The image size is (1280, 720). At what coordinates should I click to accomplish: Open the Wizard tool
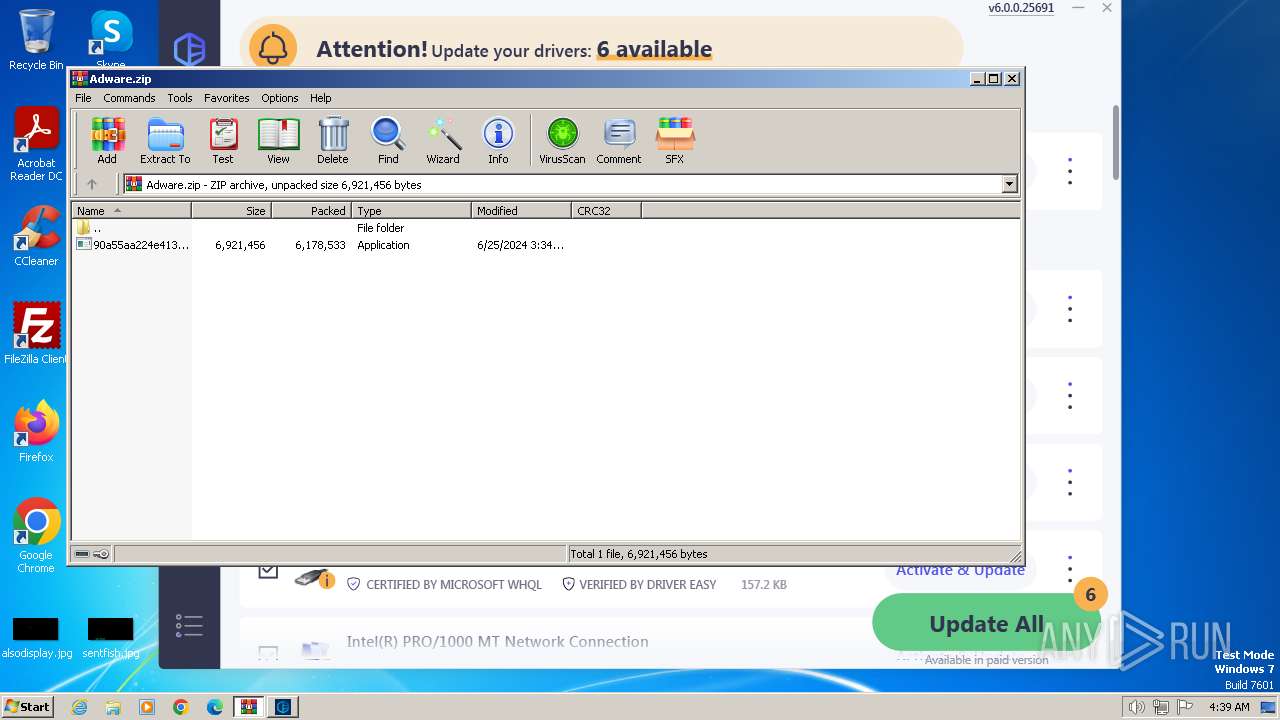(443, 141)
